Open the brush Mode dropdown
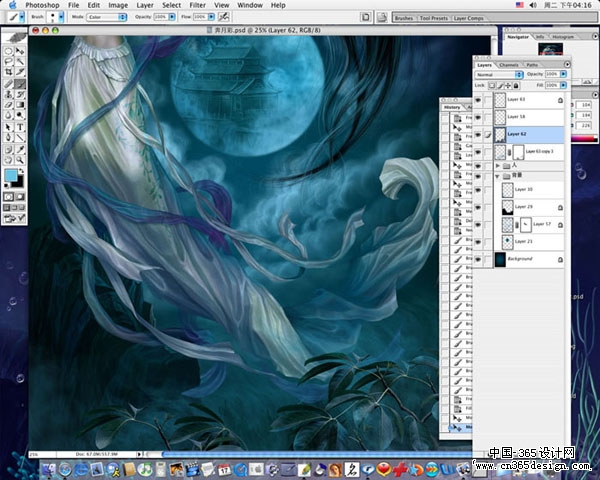Viewport: 600px width, 480px height. click(106, 17)
